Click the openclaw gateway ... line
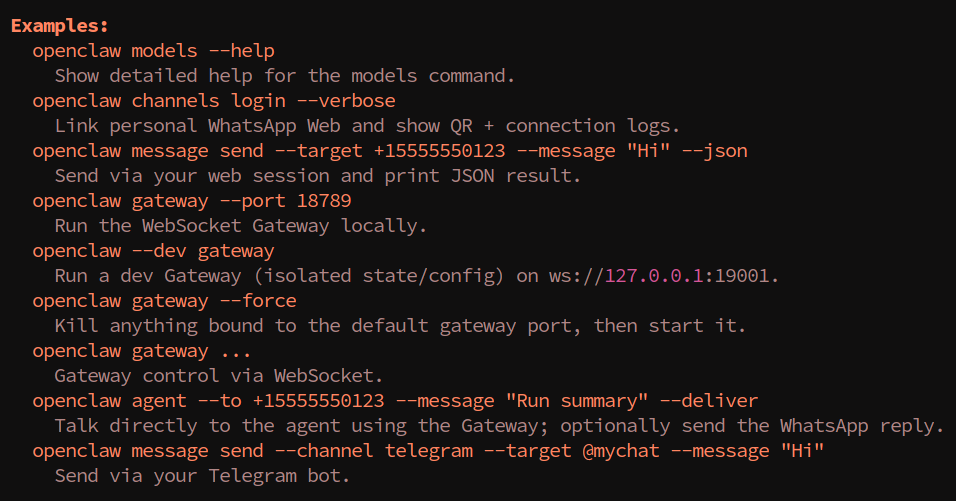The width and height of the screenshot is (956, 501). tap(142, 350)
